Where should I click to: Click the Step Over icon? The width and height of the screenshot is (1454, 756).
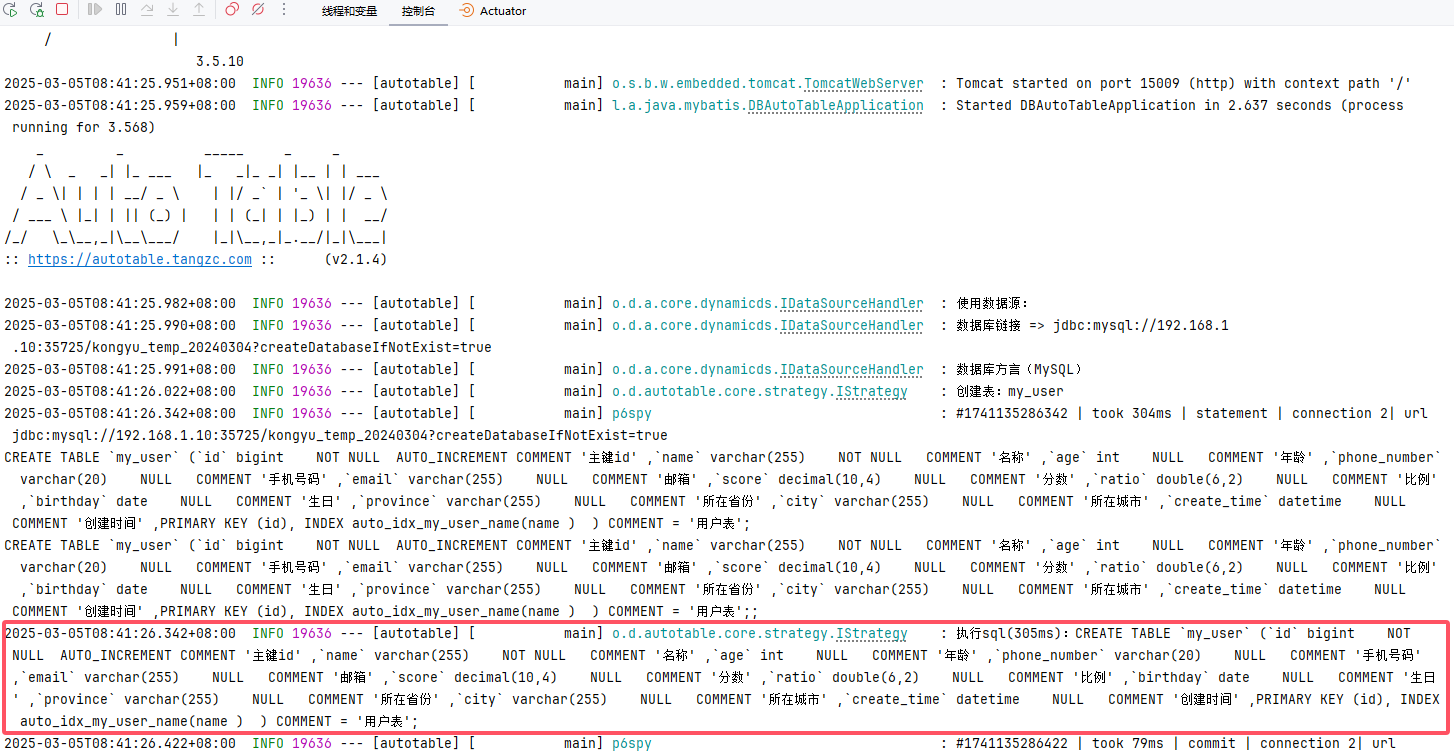point(147,10)
